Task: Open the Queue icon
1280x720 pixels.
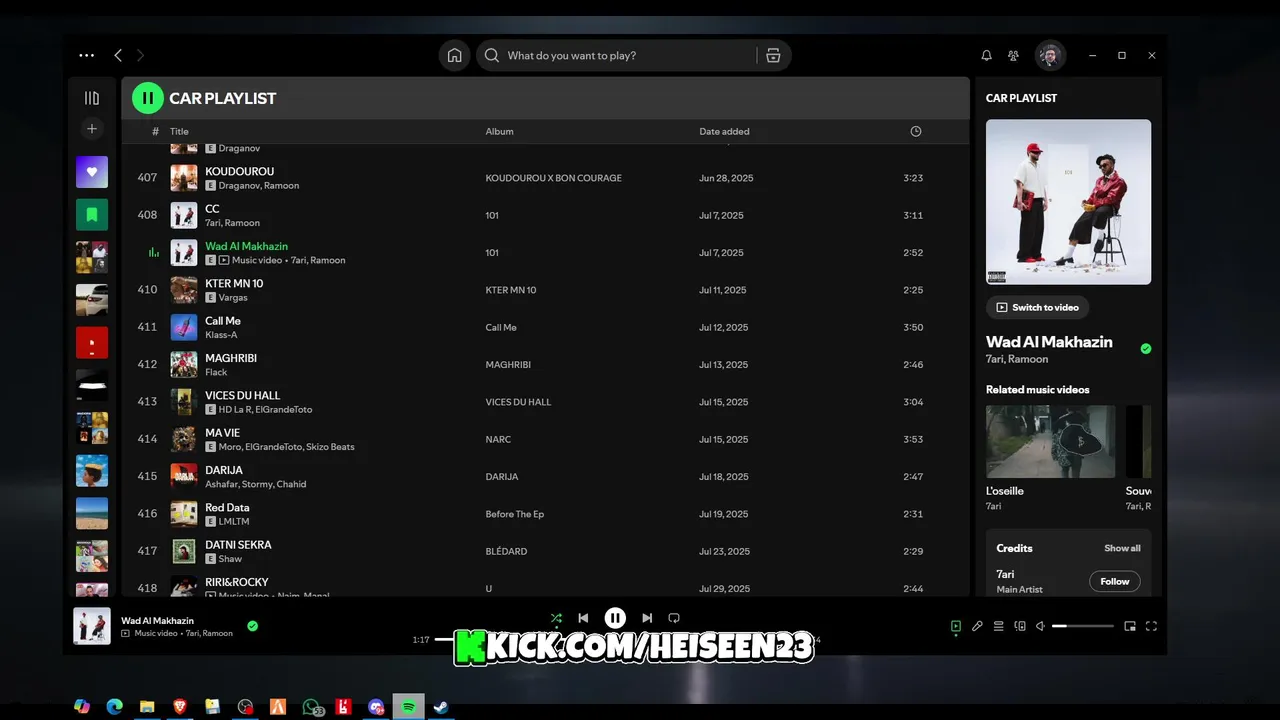Action: [998, 626]
